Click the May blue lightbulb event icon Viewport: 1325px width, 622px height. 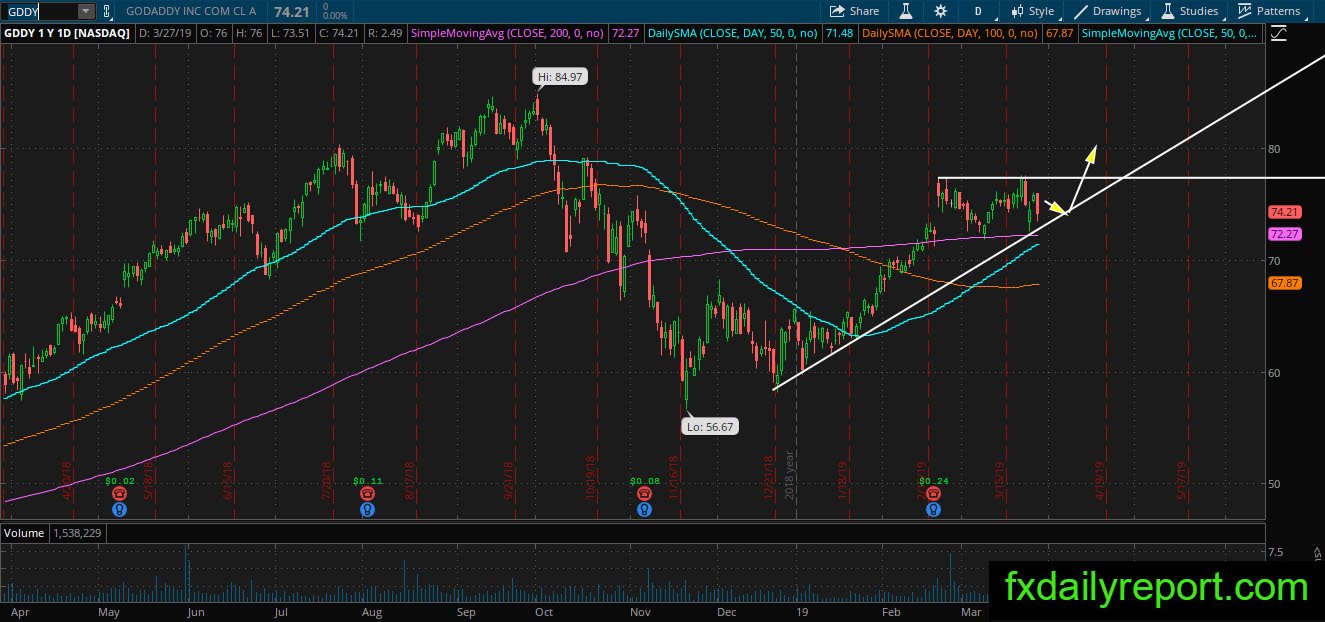(x=120, y=509)
